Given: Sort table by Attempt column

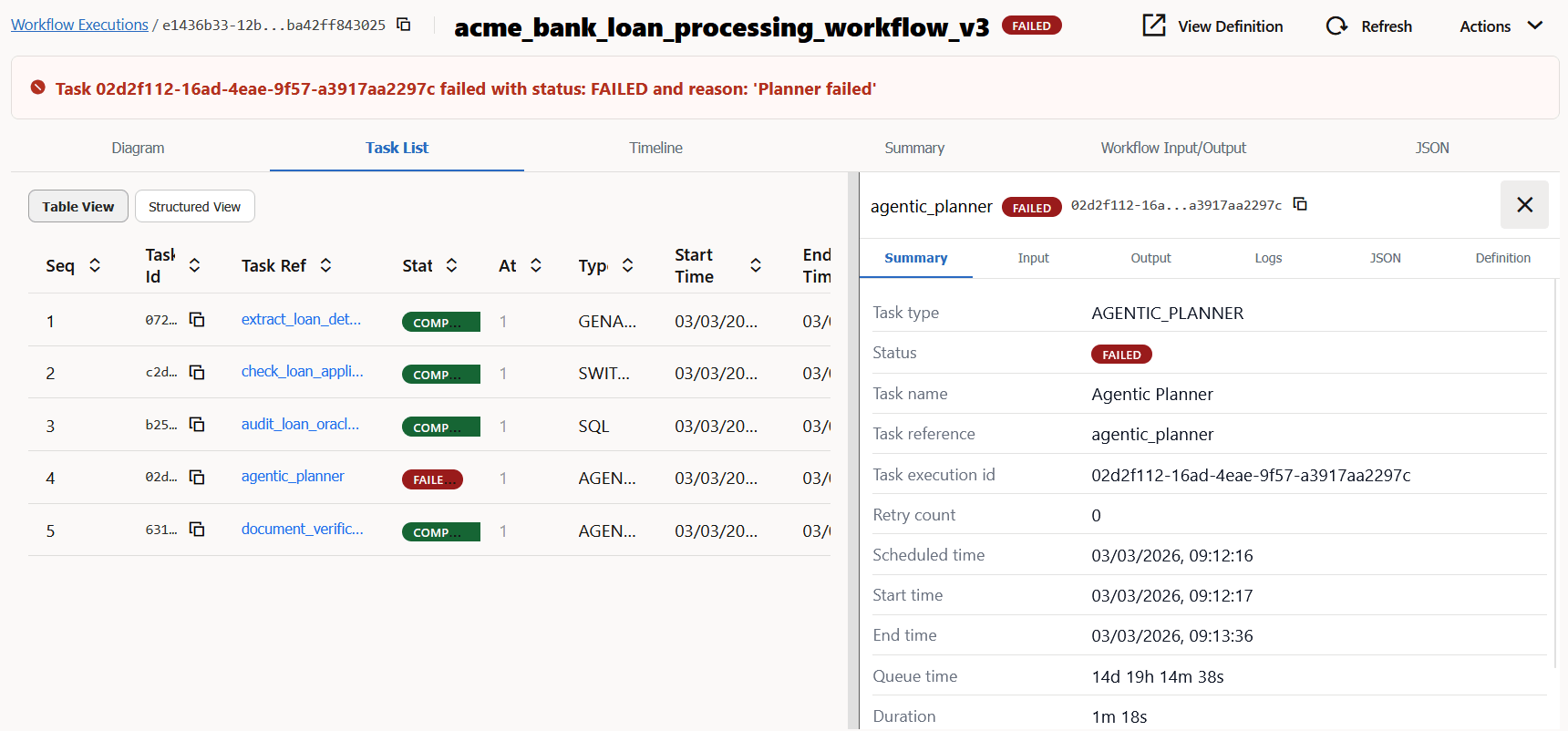Looking at the screenshot, I should click(536, 265).
